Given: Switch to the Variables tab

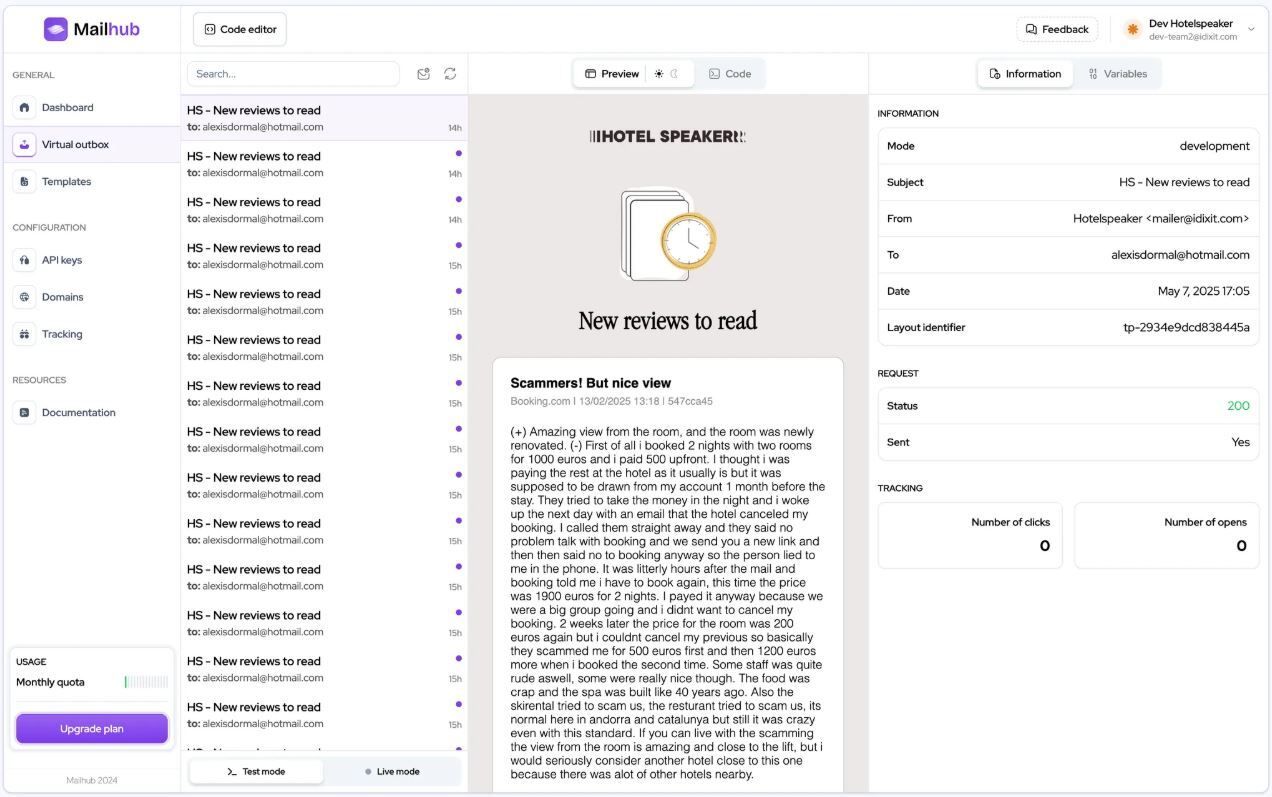Looking at the screenshot, I should click(1118, 74).
